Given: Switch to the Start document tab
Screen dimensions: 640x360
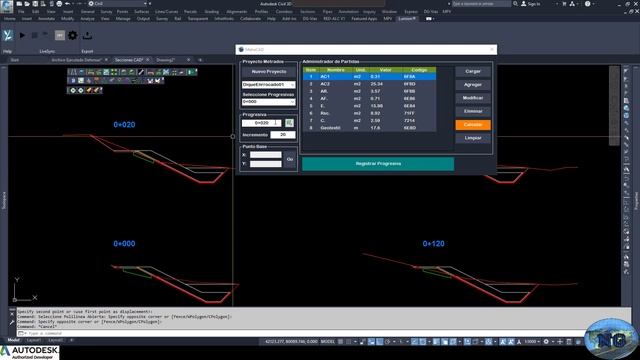Looking at the screenshot, I should coord(15,60).
